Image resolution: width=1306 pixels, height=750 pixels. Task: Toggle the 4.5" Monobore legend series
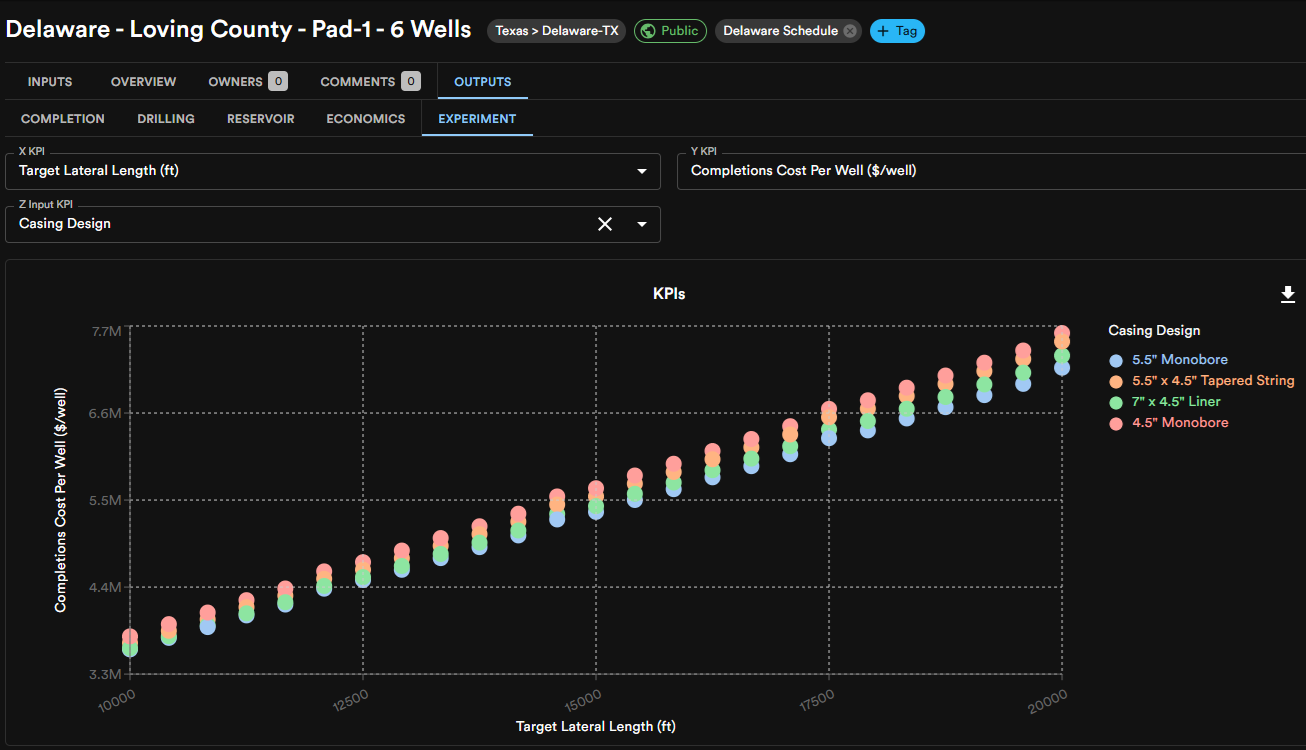[1168, 423]
